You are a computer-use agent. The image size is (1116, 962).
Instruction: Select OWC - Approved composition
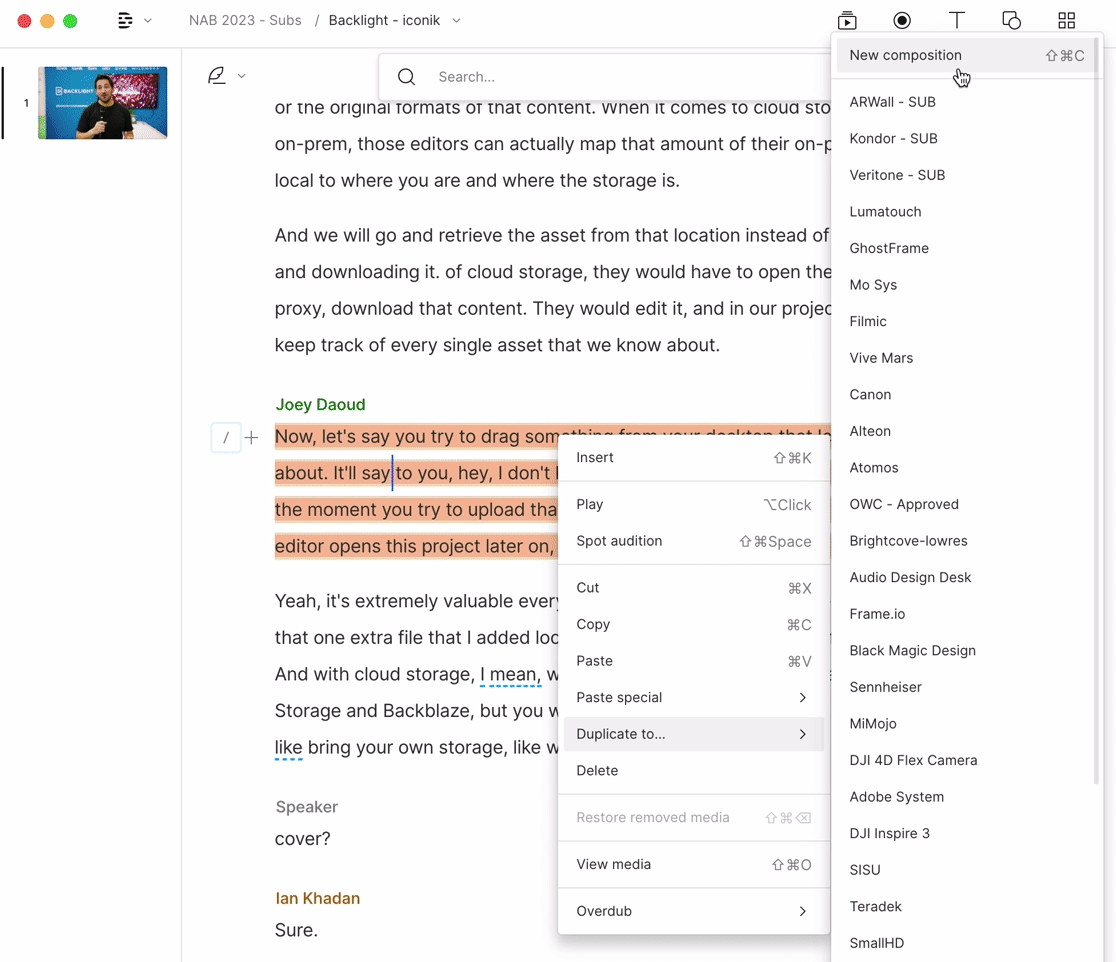966,504
